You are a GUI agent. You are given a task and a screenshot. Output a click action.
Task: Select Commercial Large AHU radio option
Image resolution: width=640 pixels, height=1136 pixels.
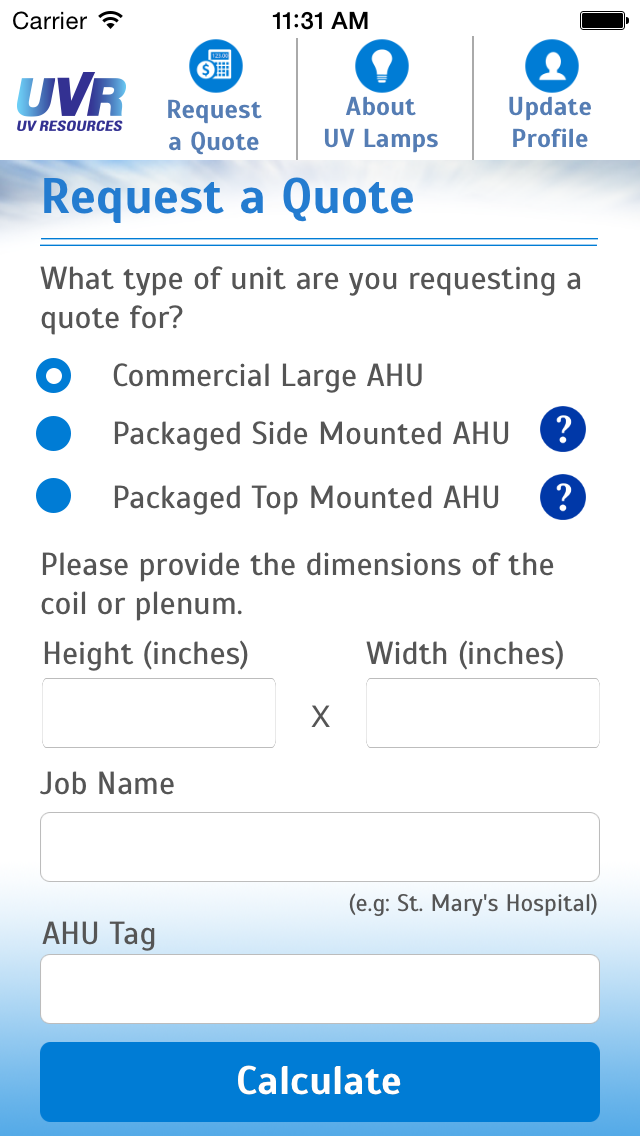(54, 376)
